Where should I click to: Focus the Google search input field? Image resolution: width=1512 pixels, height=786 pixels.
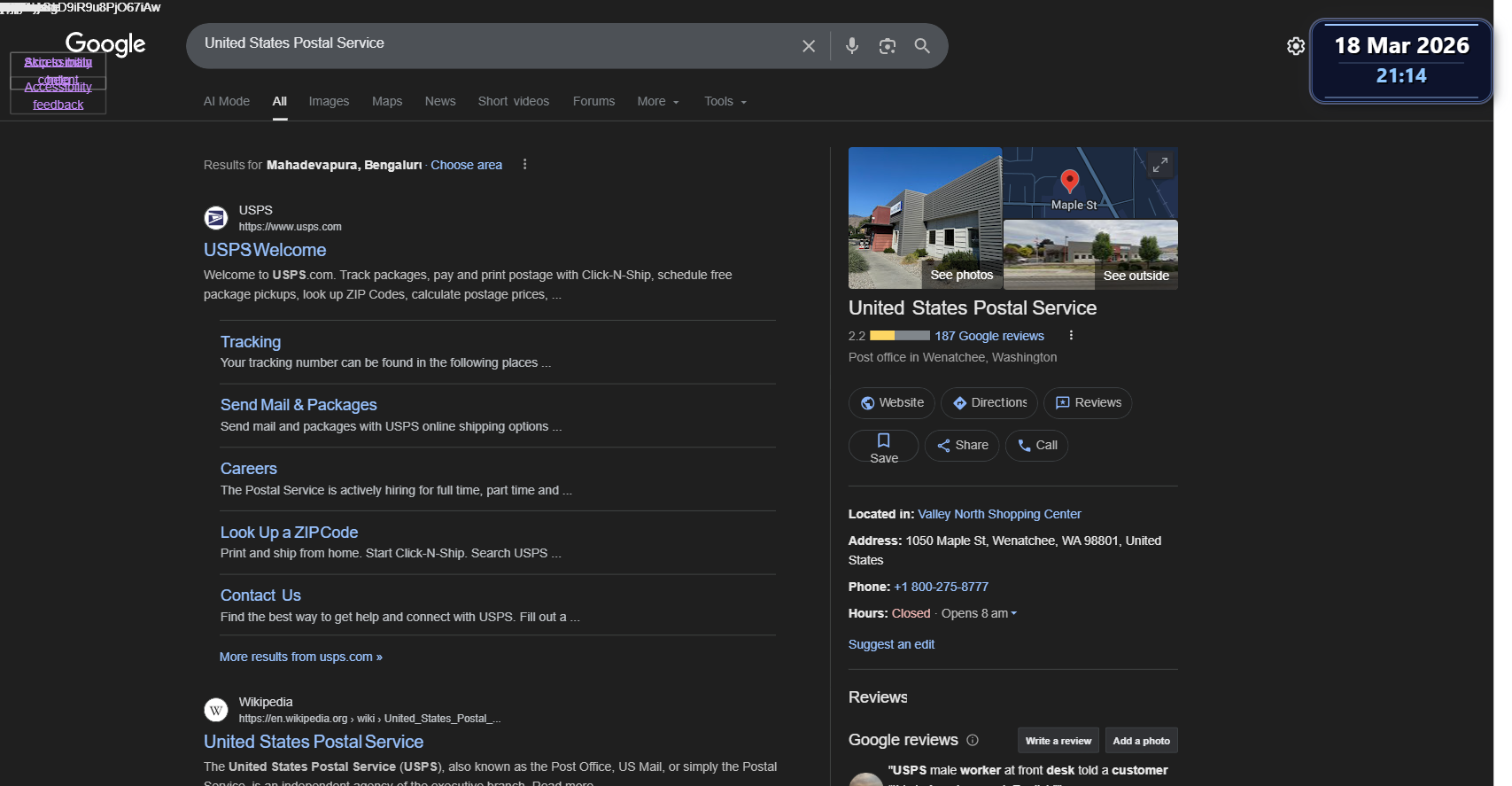[x=496, y=43]
